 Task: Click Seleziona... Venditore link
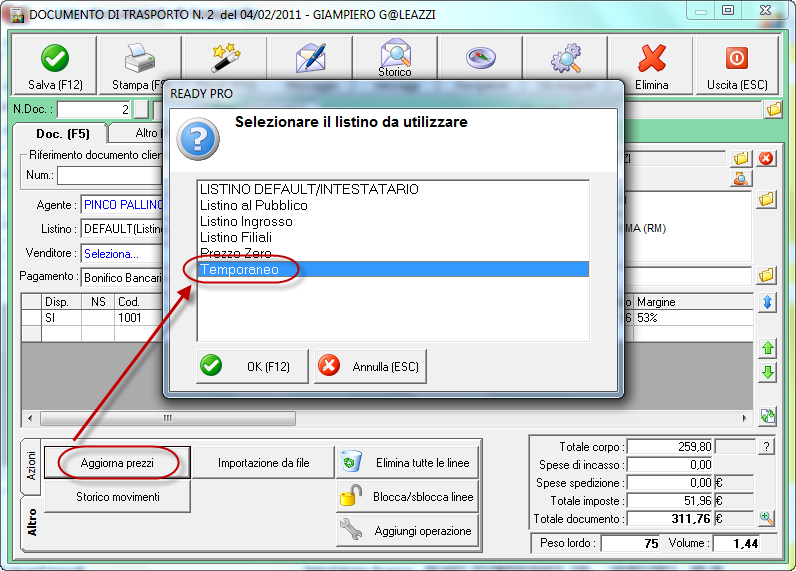pos(111,253)
